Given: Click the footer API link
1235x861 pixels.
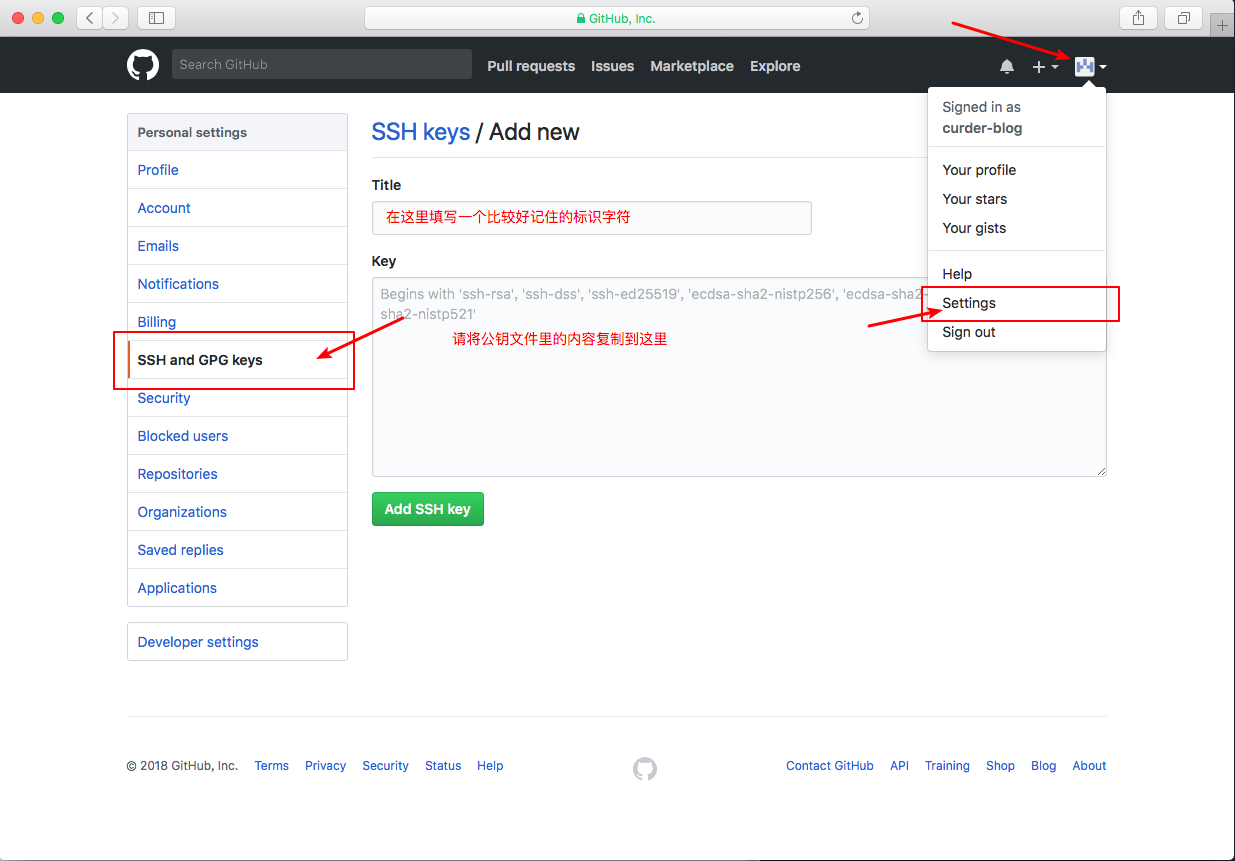Looking at the screenshot, I should coord(900,766).
